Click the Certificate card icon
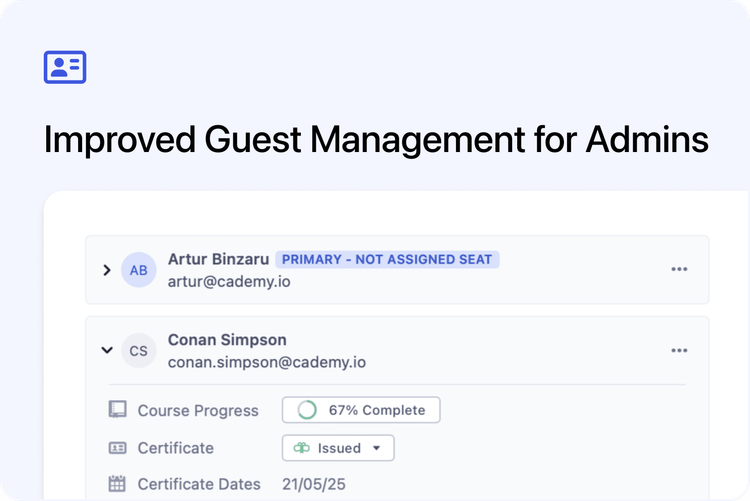Image resolution: width=750 pixels, height=501 pixels. click(x=118, y=448)
